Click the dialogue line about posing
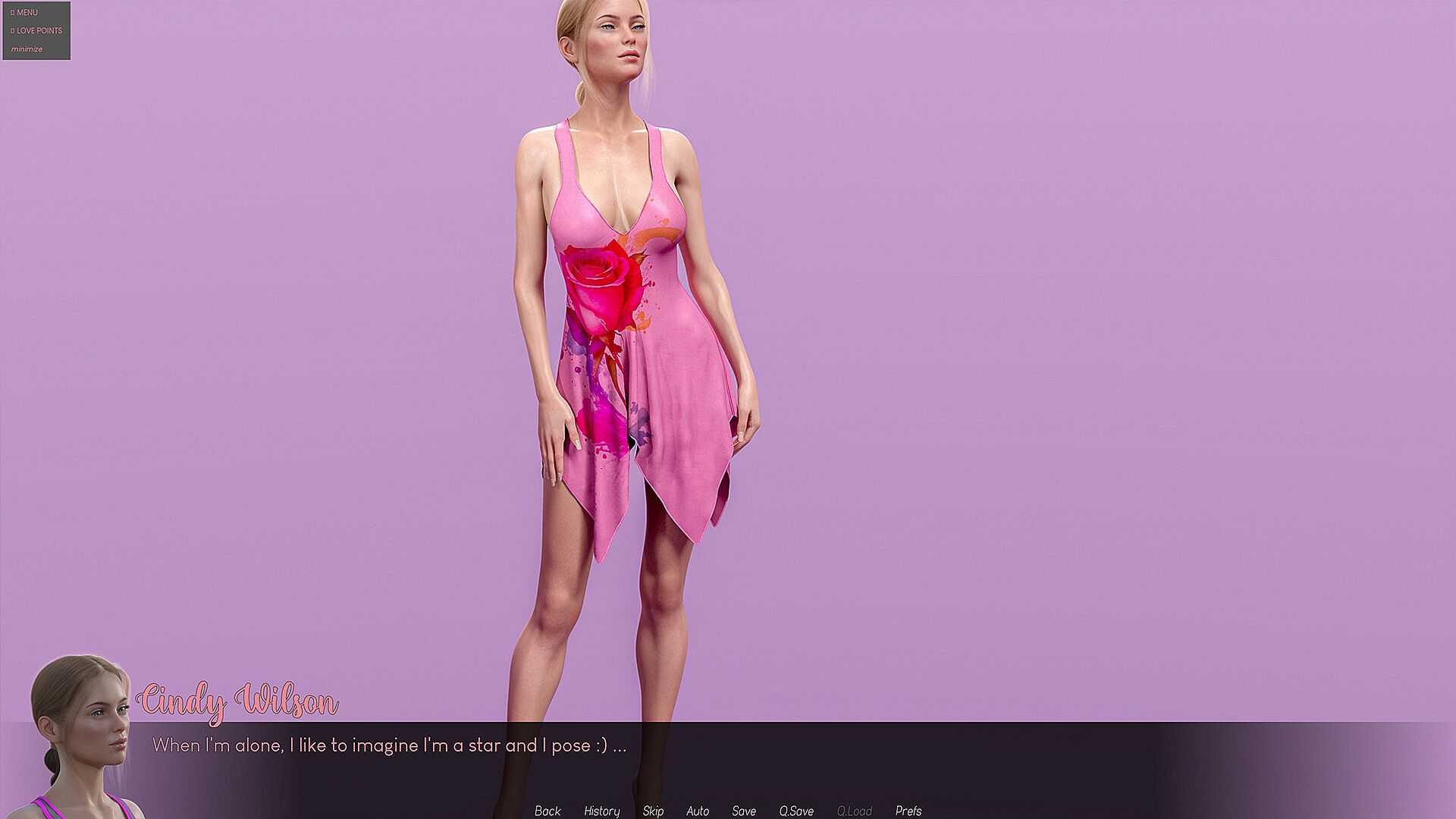The height and width of the screenshot is (819, 1456). tap(389, 745)
